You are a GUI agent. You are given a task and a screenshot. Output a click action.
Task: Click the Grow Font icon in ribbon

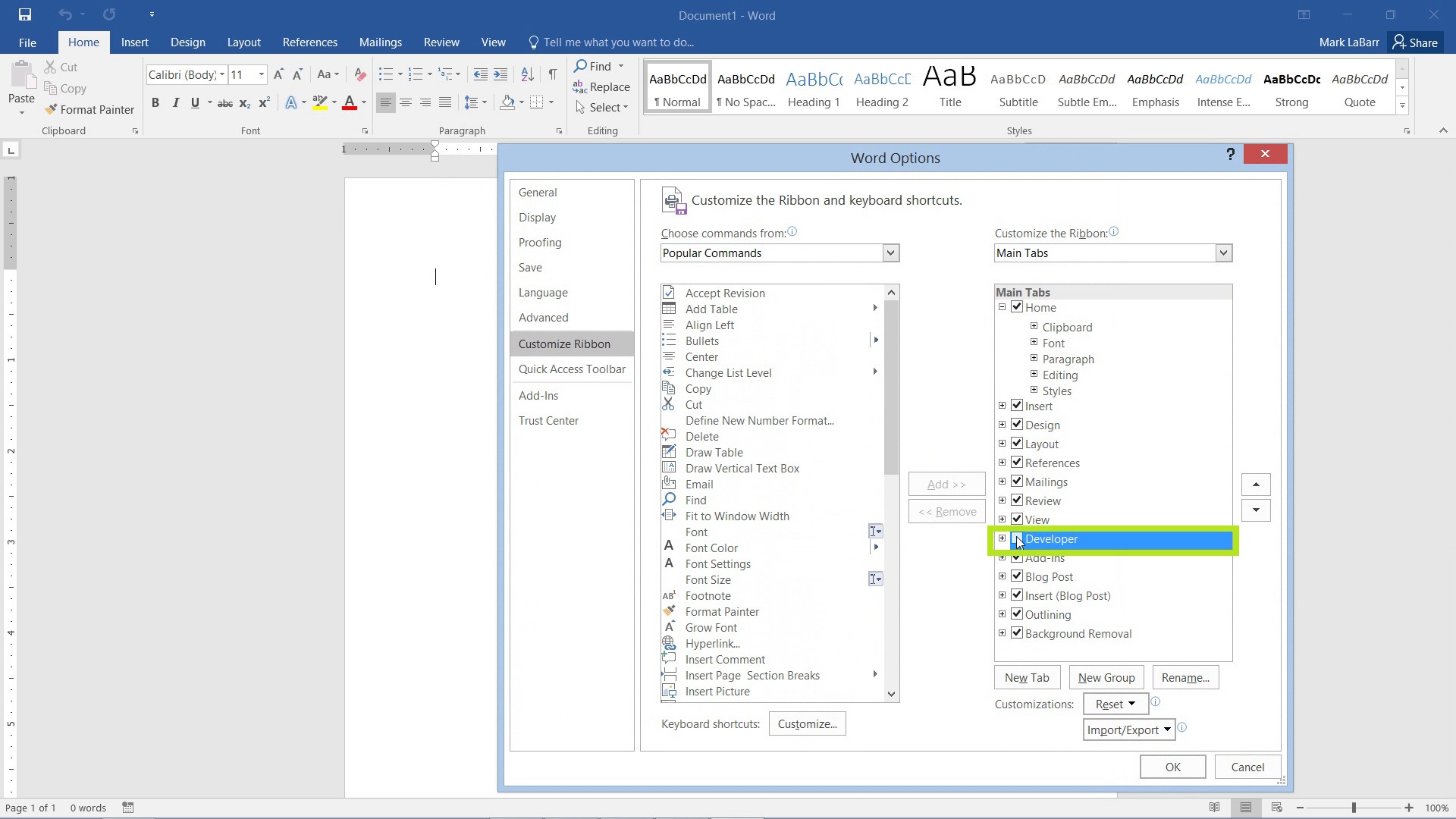tap(278, 74)
